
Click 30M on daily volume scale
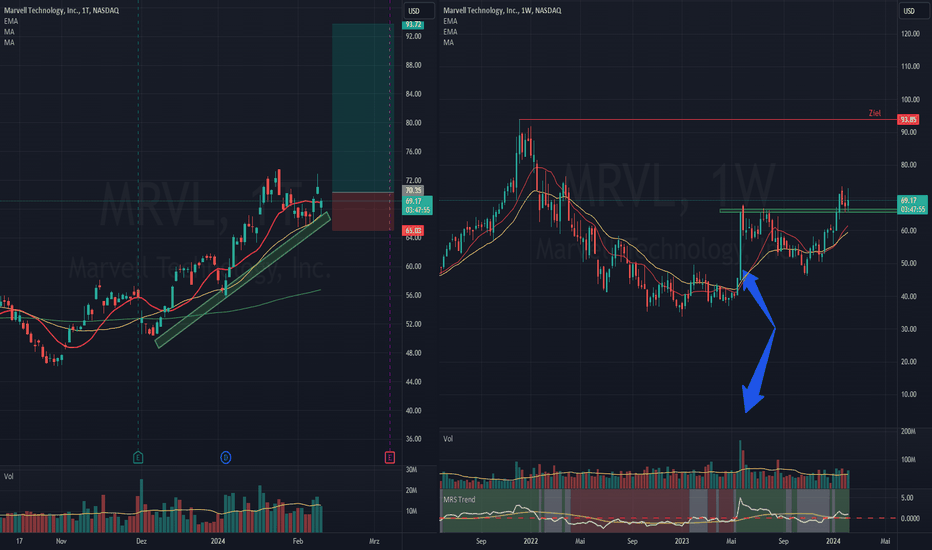tap(411, 470)
